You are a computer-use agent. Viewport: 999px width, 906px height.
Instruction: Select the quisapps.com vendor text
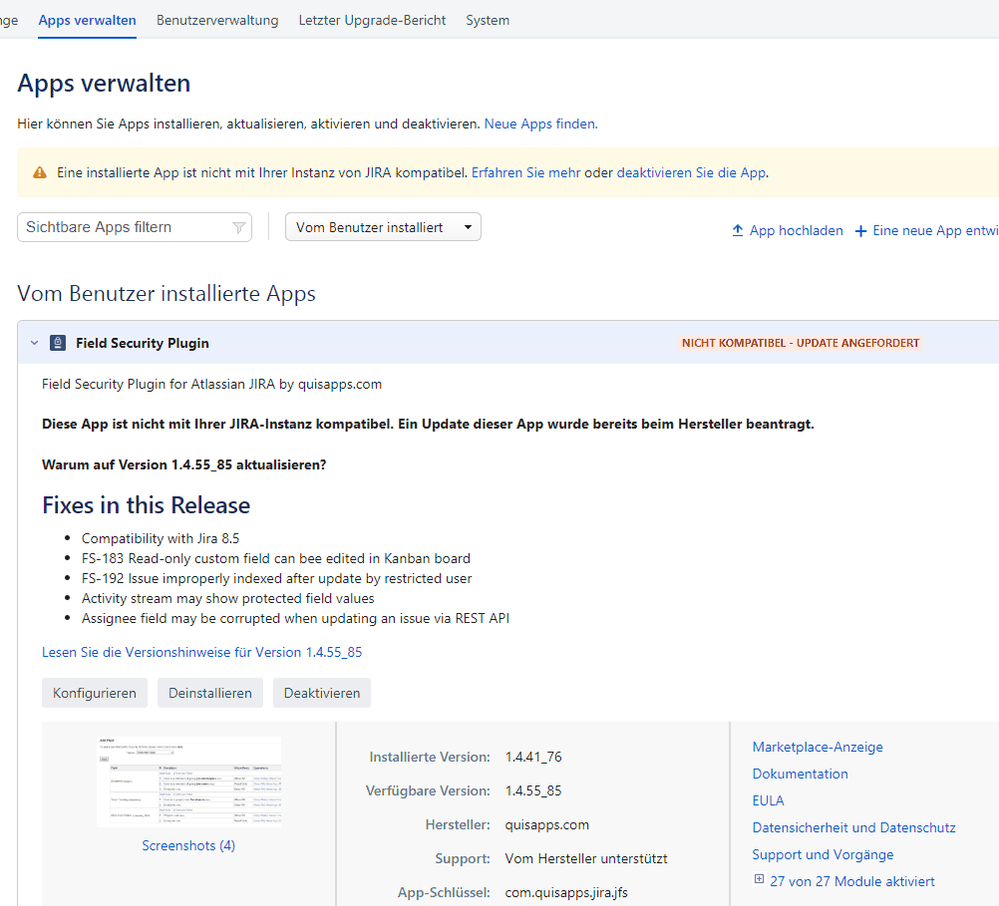547,824
